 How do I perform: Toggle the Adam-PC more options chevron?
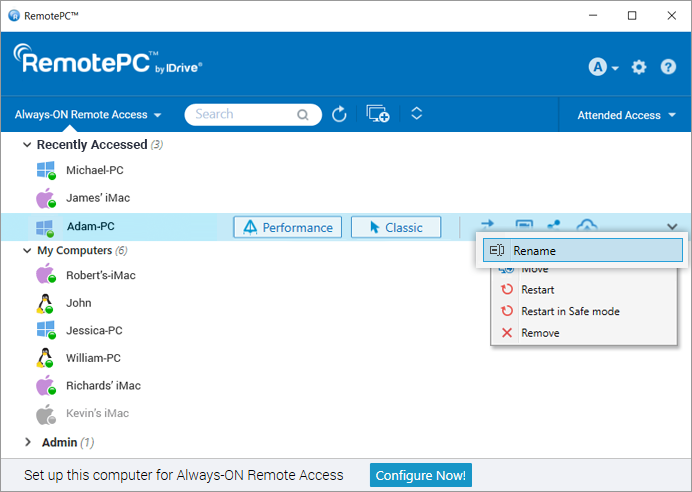click(x=672, y=226)
